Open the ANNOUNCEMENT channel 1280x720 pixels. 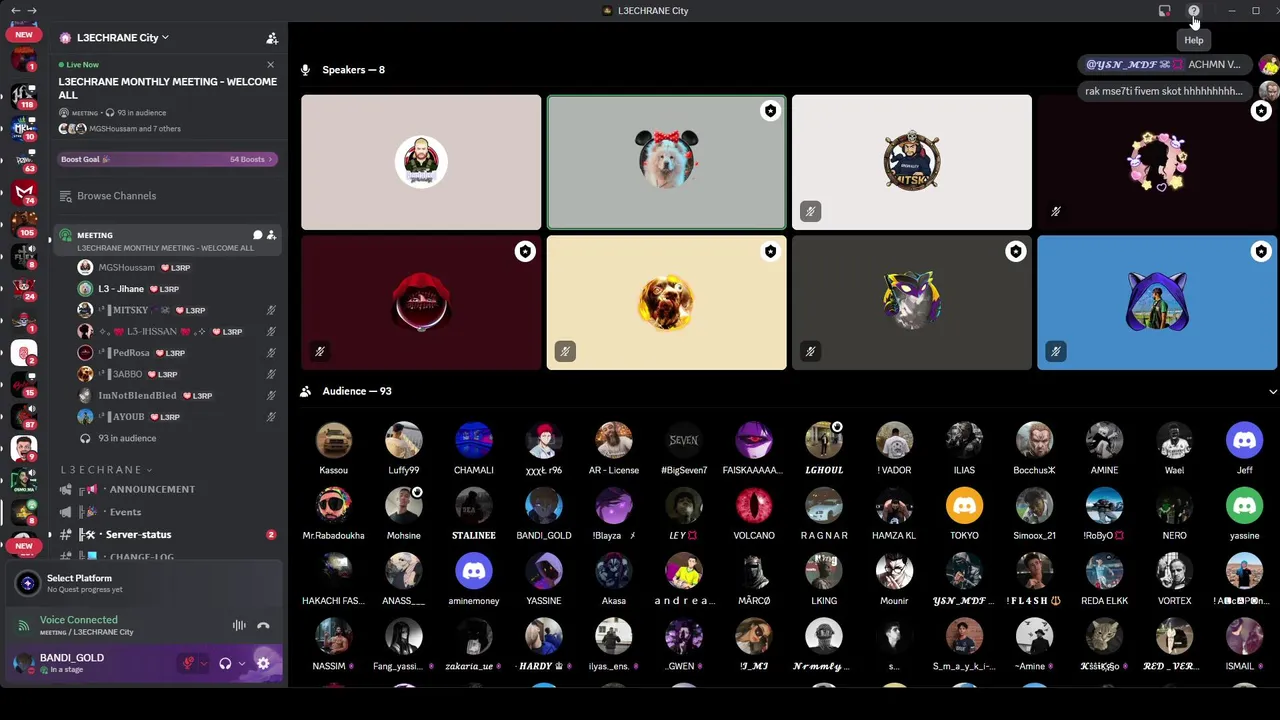152,490
